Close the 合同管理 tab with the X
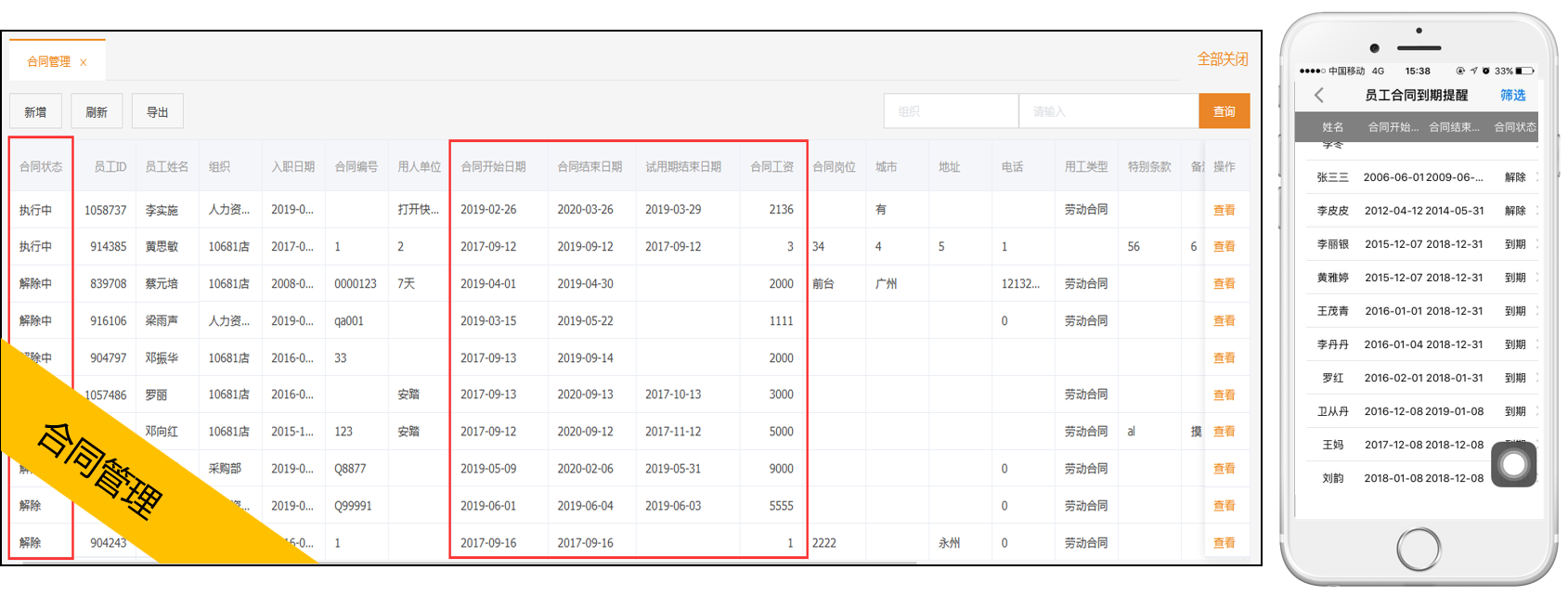Screen dimensions: 1568x596 [84, 62]
